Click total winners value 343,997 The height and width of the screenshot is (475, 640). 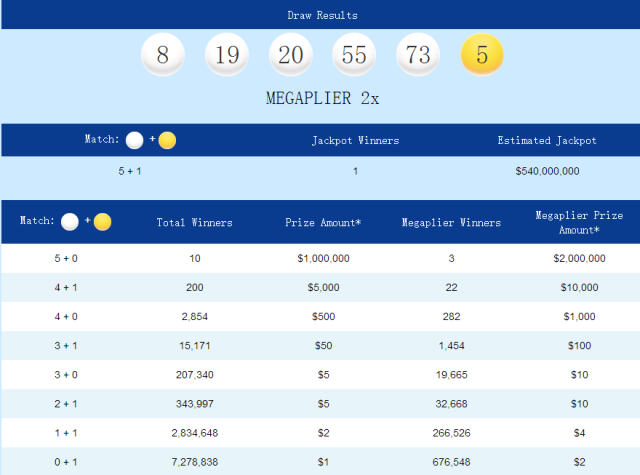pos(195,404)
